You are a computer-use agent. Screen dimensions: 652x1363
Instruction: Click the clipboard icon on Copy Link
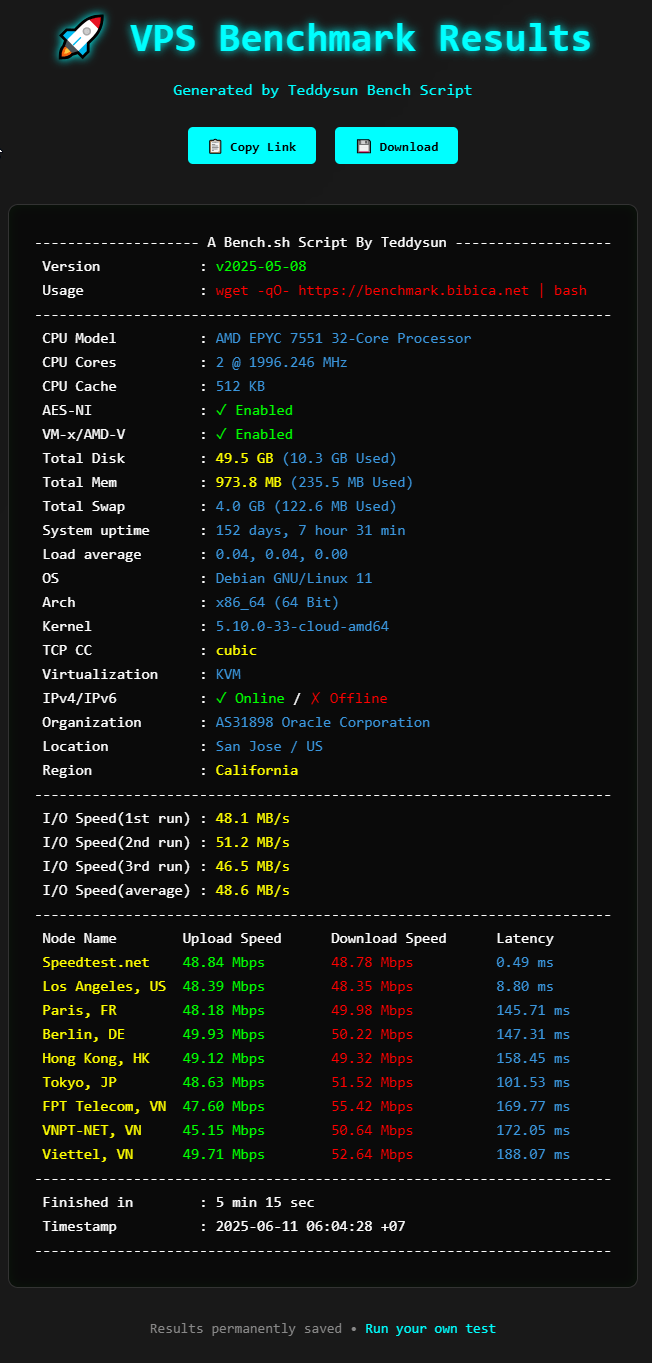coord(214,146)
